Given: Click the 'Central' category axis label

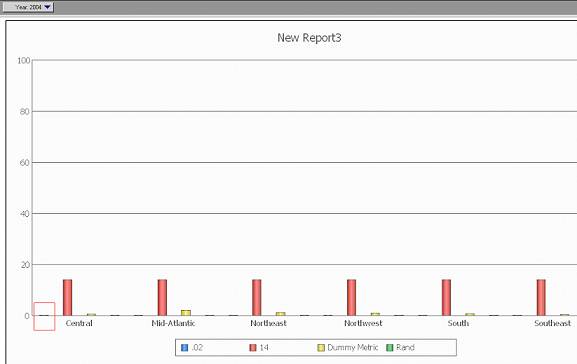Looking at the screenshot, I should [79, 323].
